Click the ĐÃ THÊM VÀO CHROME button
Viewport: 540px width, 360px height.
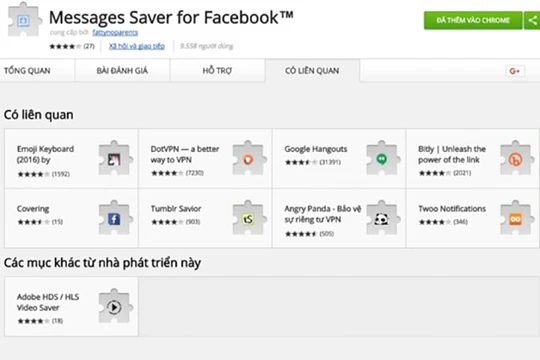tap(473, 21)
